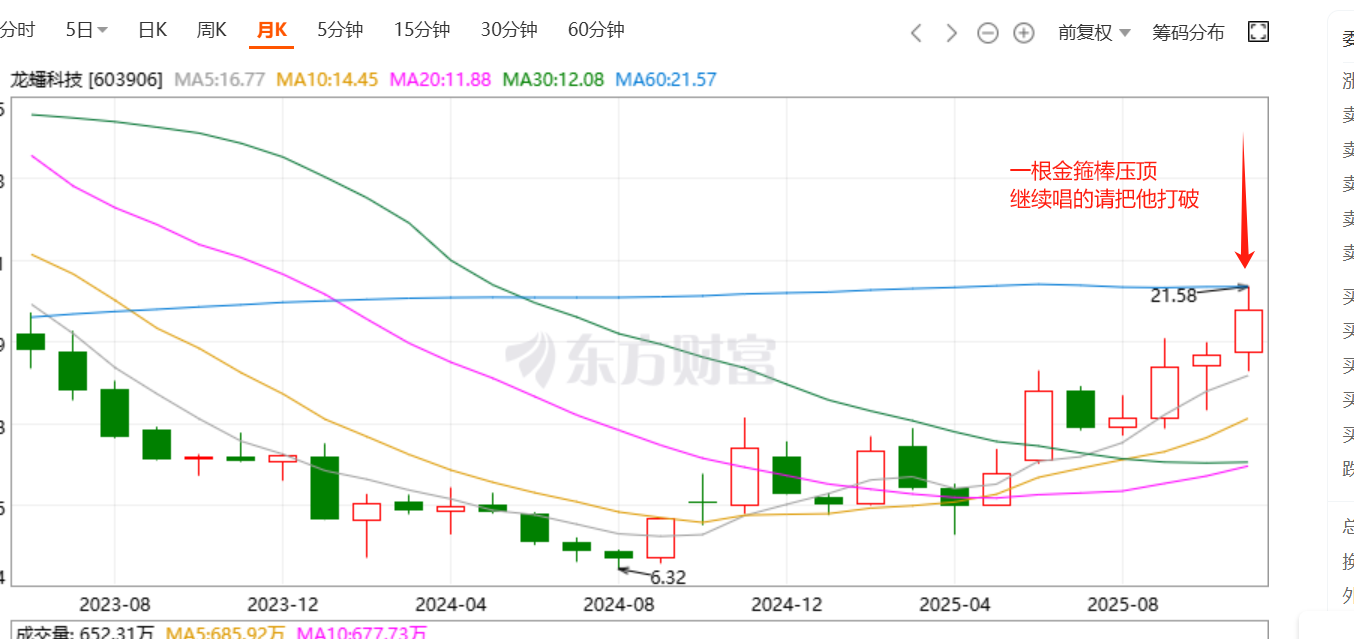Click the volume MA10:677.73万 label

point(361,632)
